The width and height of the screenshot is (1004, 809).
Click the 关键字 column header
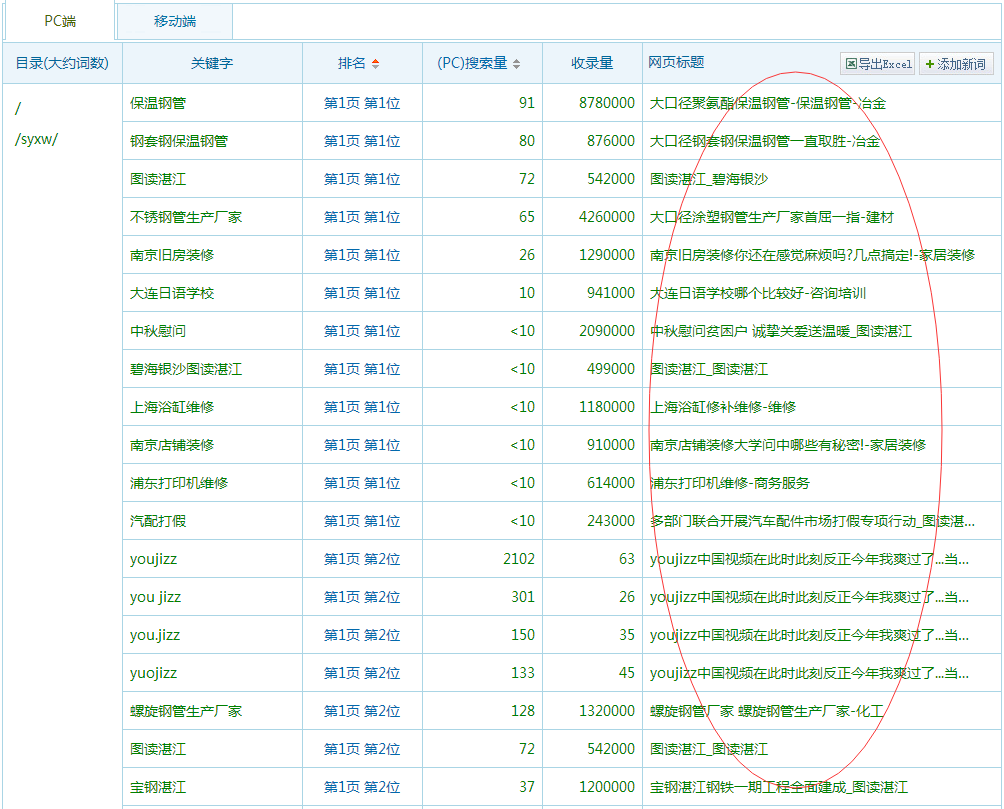click(x=212, y=63)
